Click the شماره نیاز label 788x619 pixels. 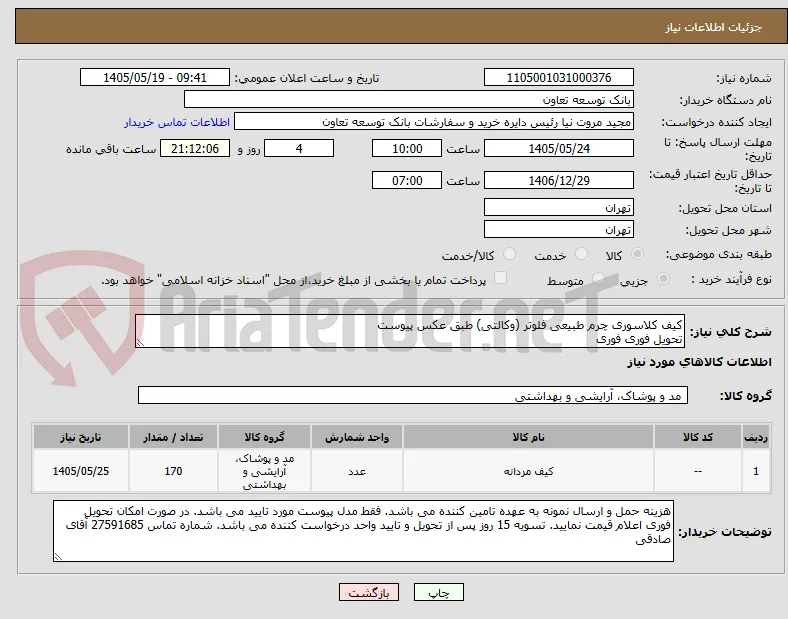[x=744, y=78]
